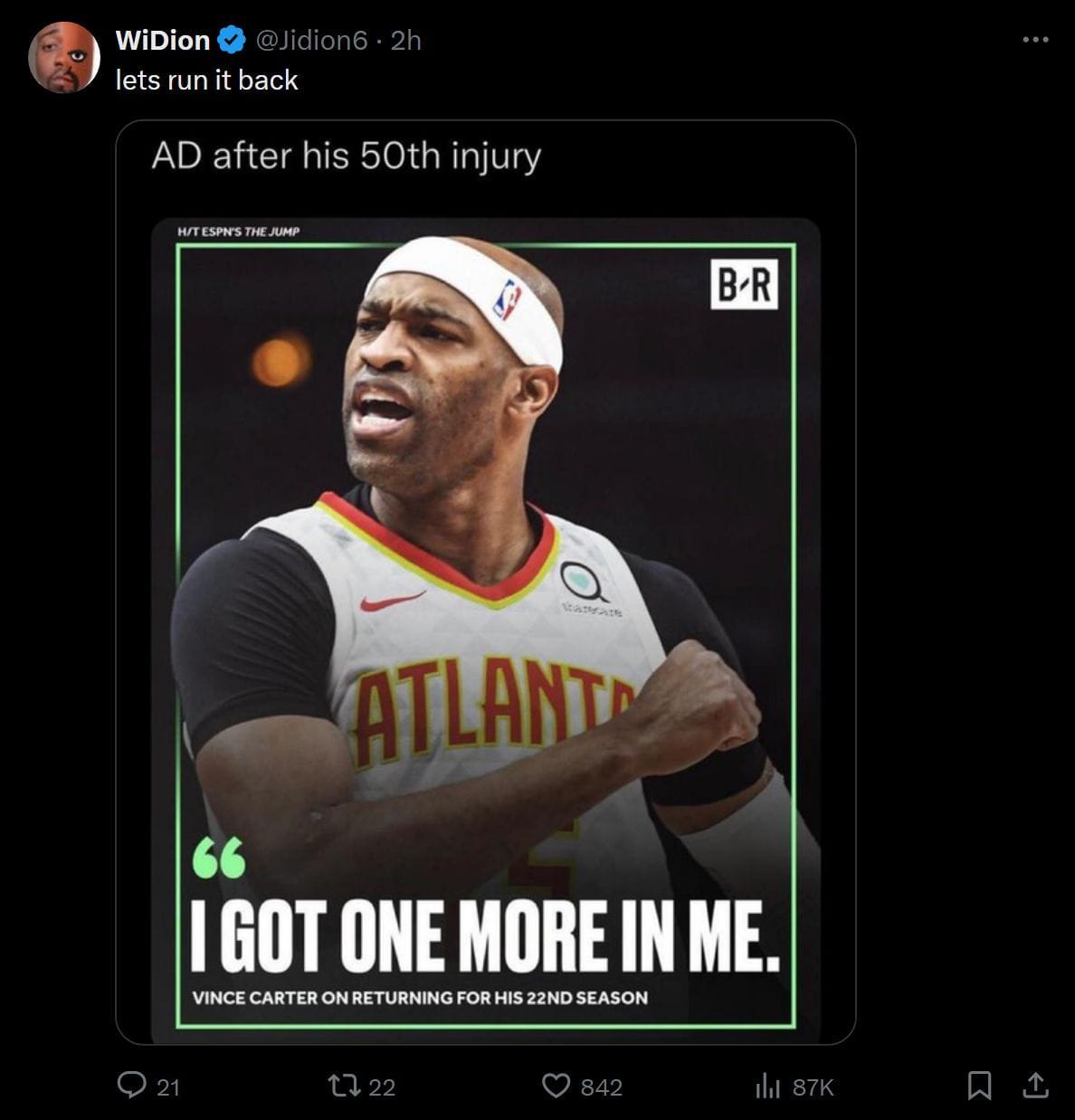Open tweet analytics via the views icon

(767, 1085)
